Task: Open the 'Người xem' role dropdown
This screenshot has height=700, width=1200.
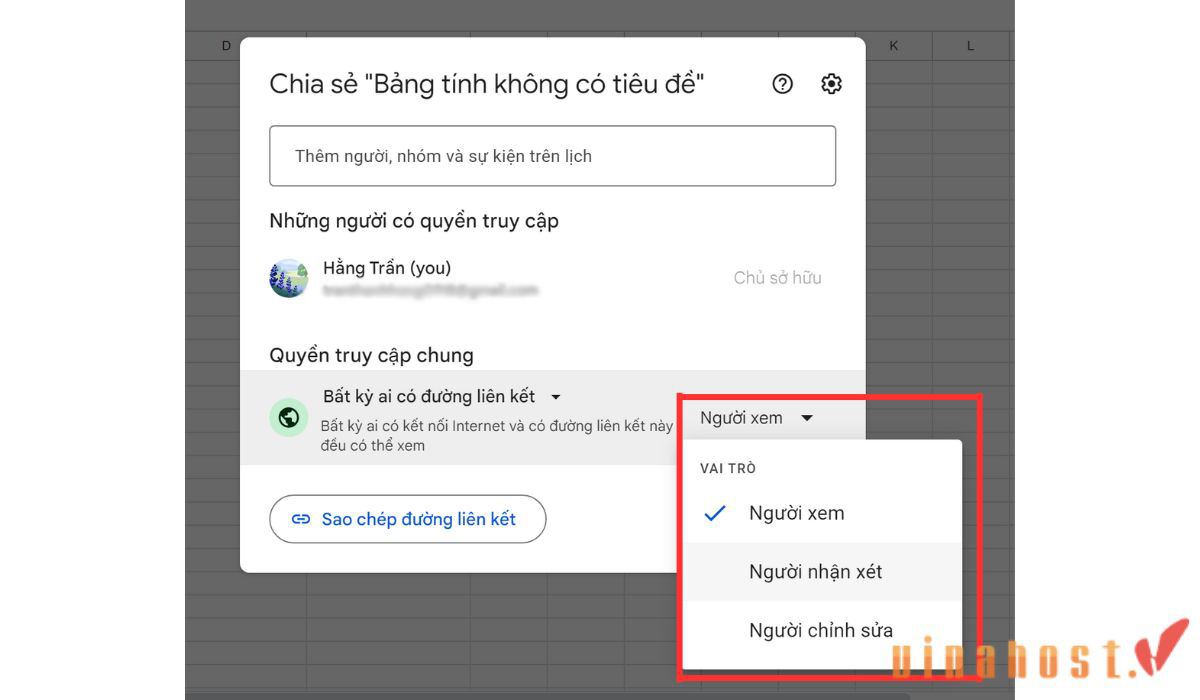Action: coord(757,418)
